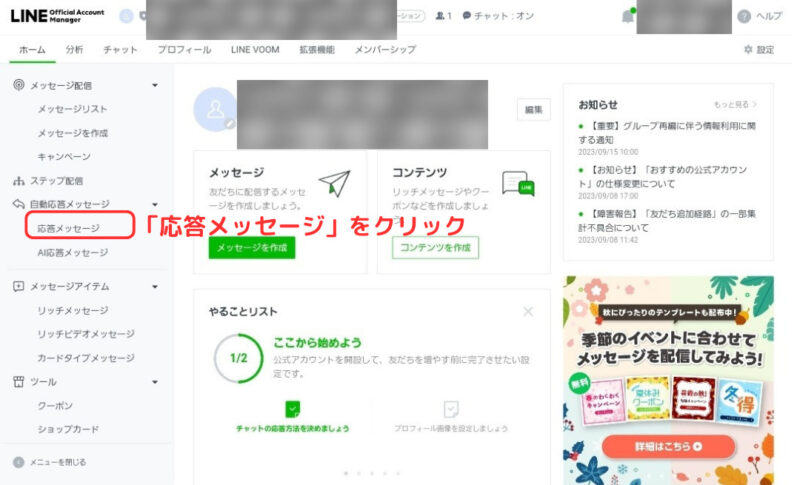The width and height of the screenshot is (800, 485).
Task: Open the チャット tab
Action: [x=120, y=49]
